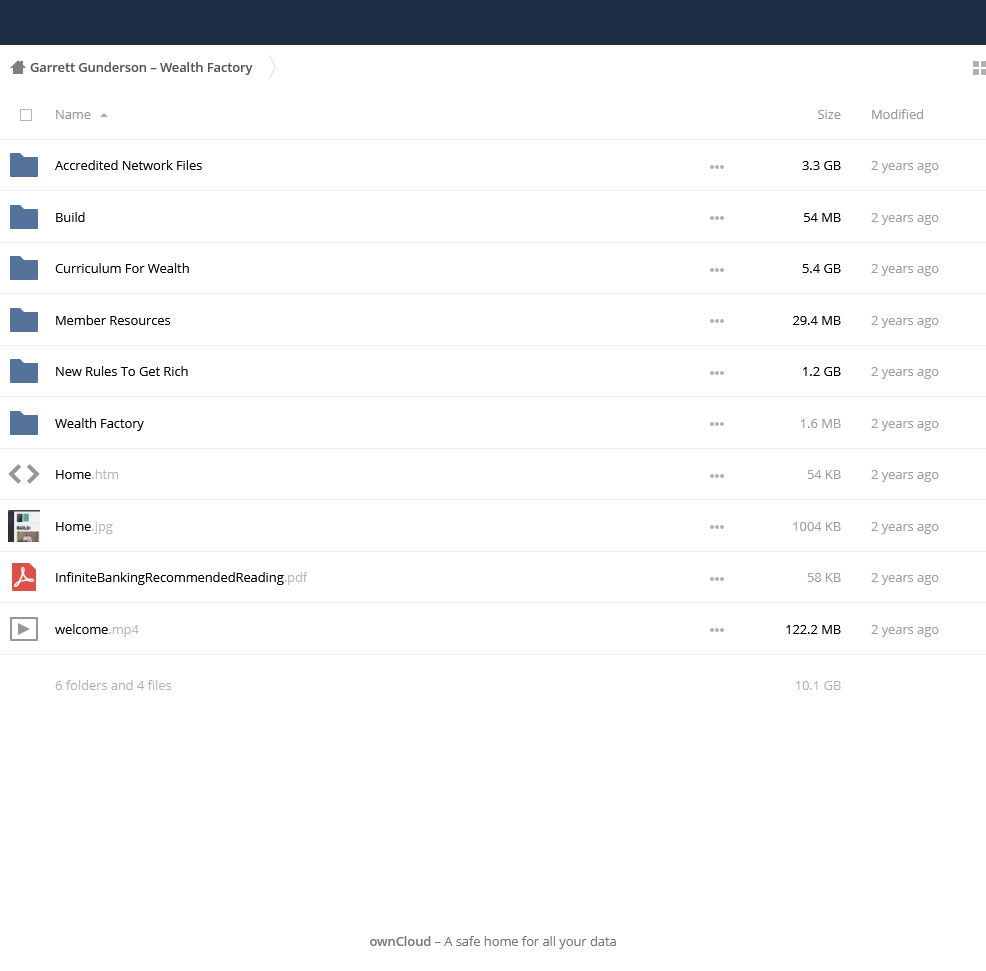The width and height of the screenshot is (986, 971).
Task: Sort files by Modified column
Action: point(897,114)
